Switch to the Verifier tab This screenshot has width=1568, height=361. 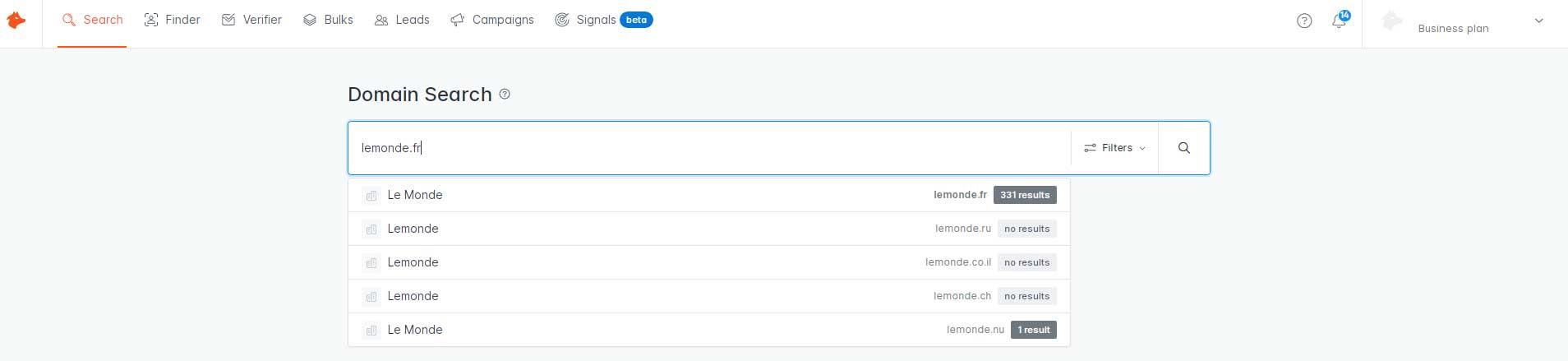[x=251, y=20]
